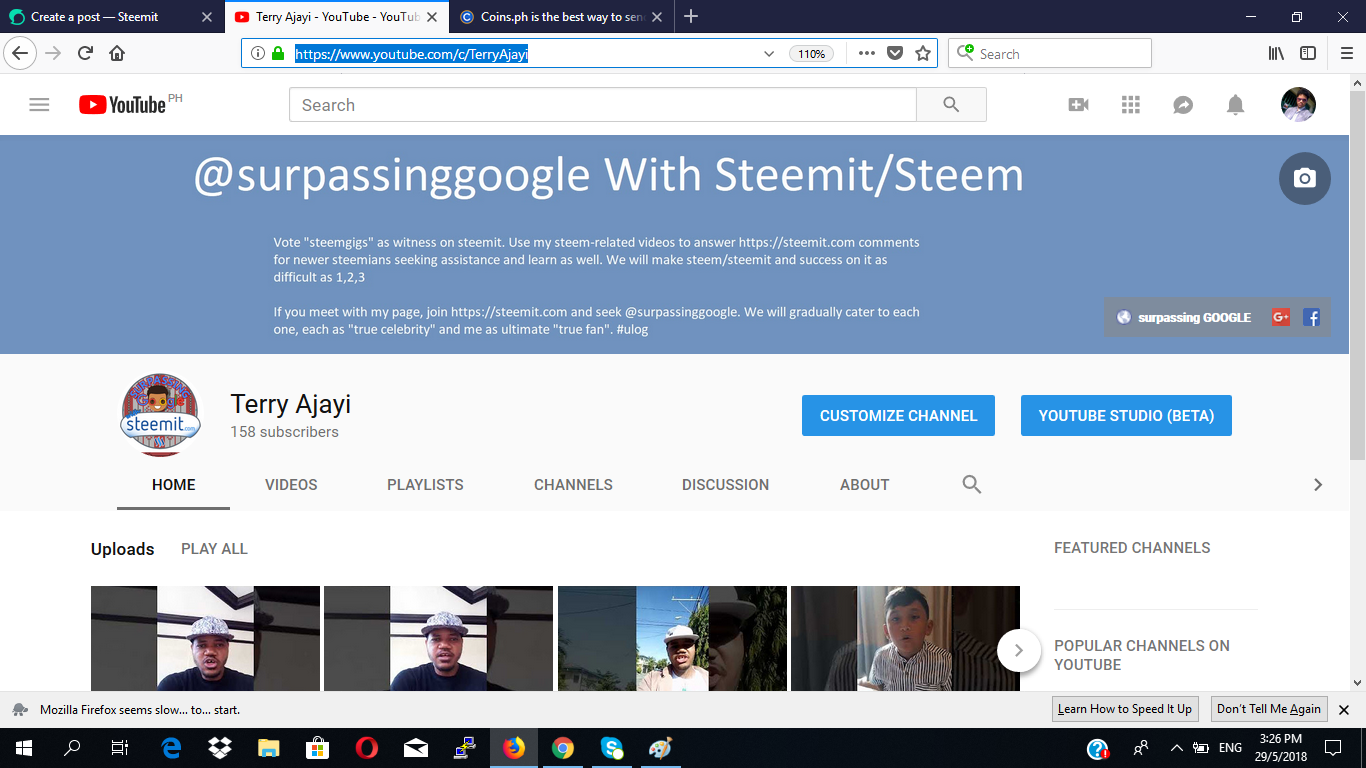Open the page actions three-dots menu
Image resolution: width=1366 pixels, height=768 pixels.
tap(867, 53)
